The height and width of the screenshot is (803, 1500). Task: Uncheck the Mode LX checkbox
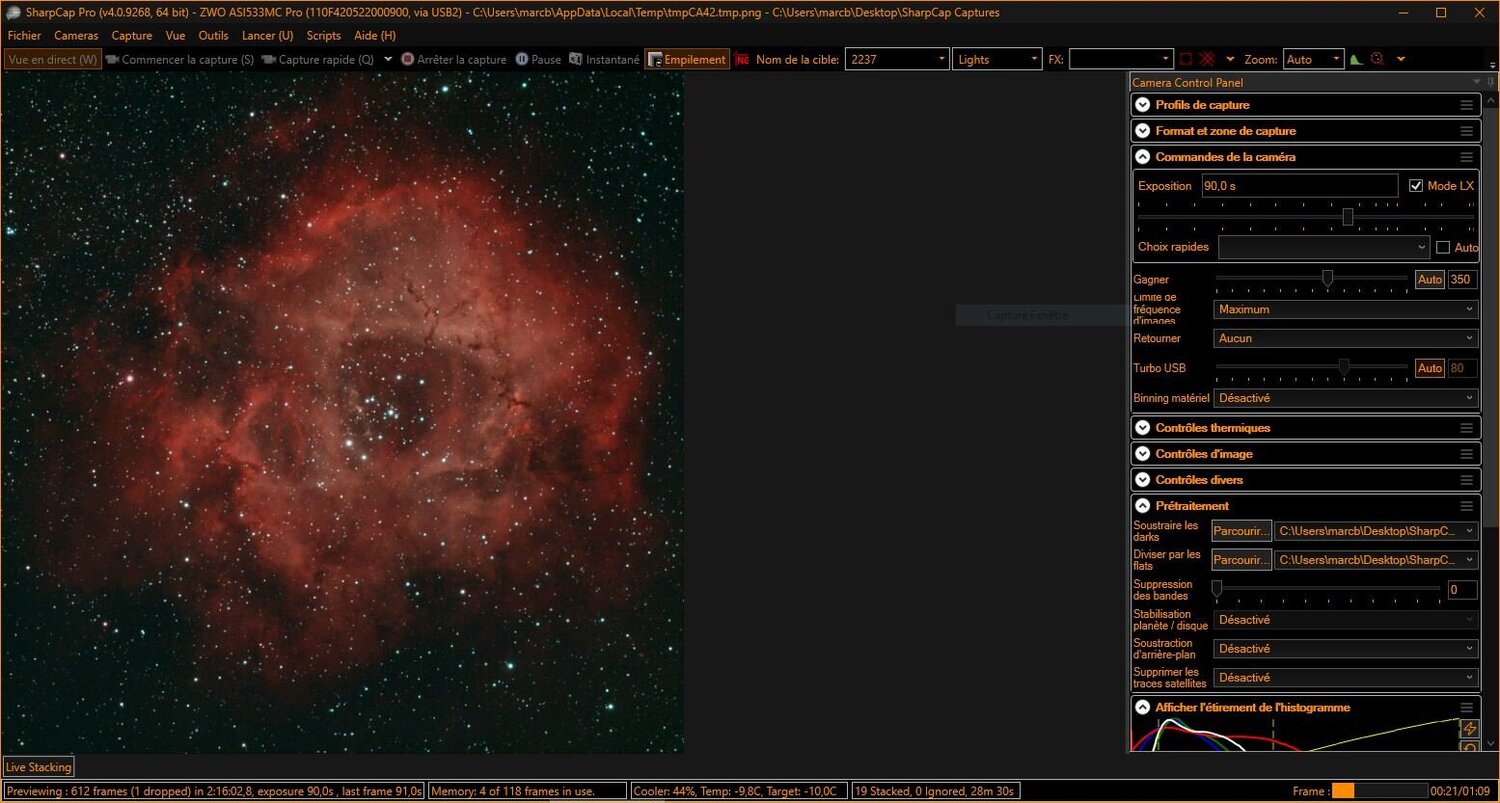(x=1415, y=186)
